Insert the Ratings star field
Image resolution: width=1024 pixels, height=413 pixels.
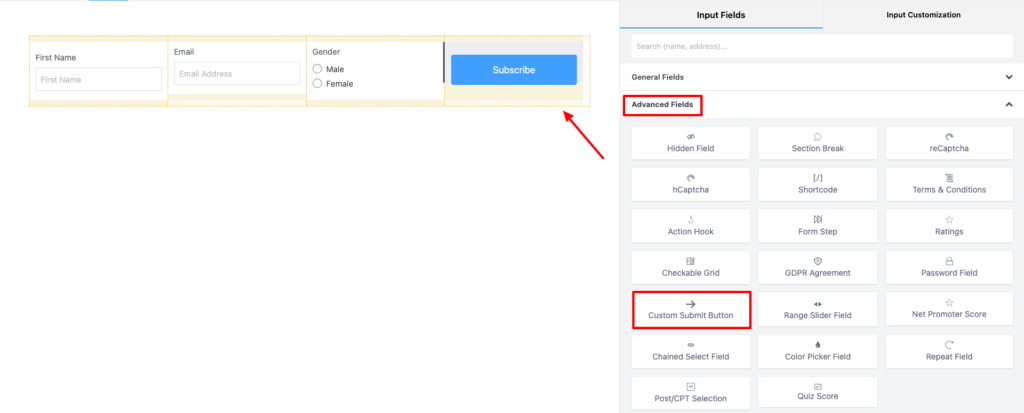949,226
